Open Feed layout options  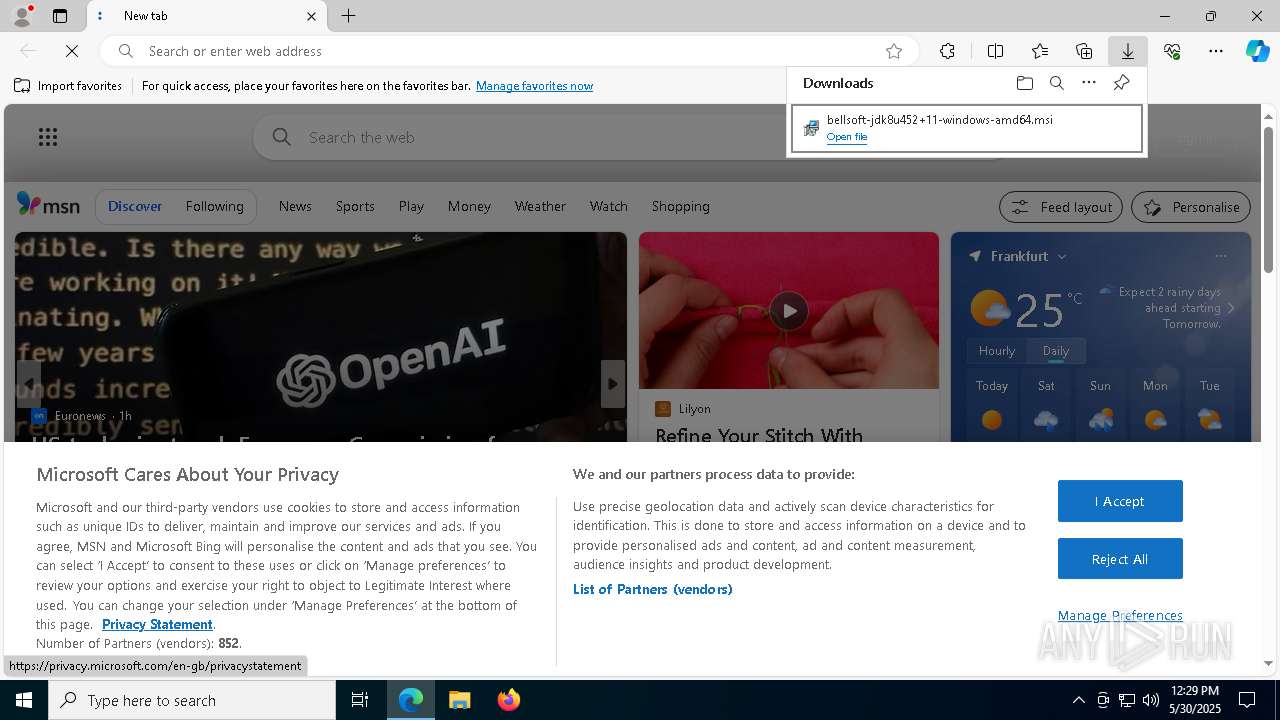(x=1061, y=207)
